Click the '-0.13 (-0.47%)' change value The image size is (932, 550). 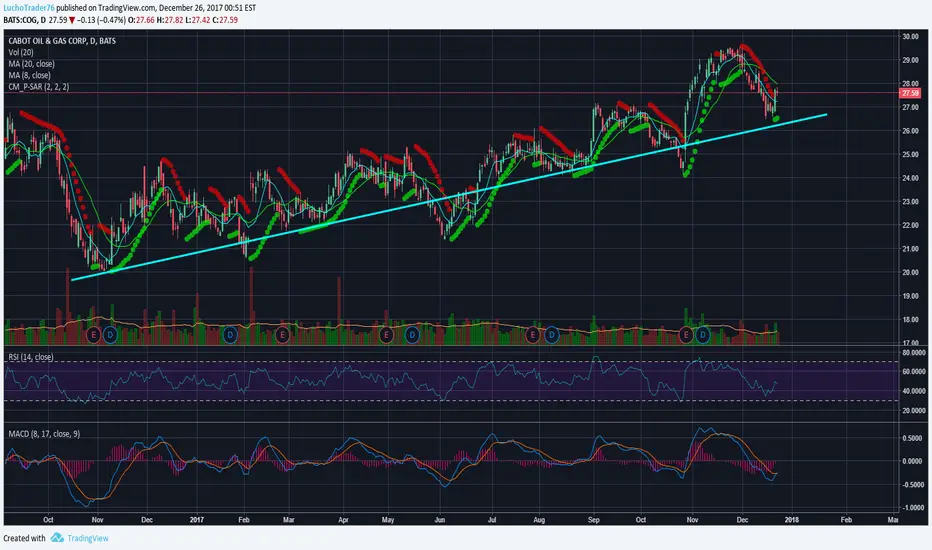tap(101, 20)
